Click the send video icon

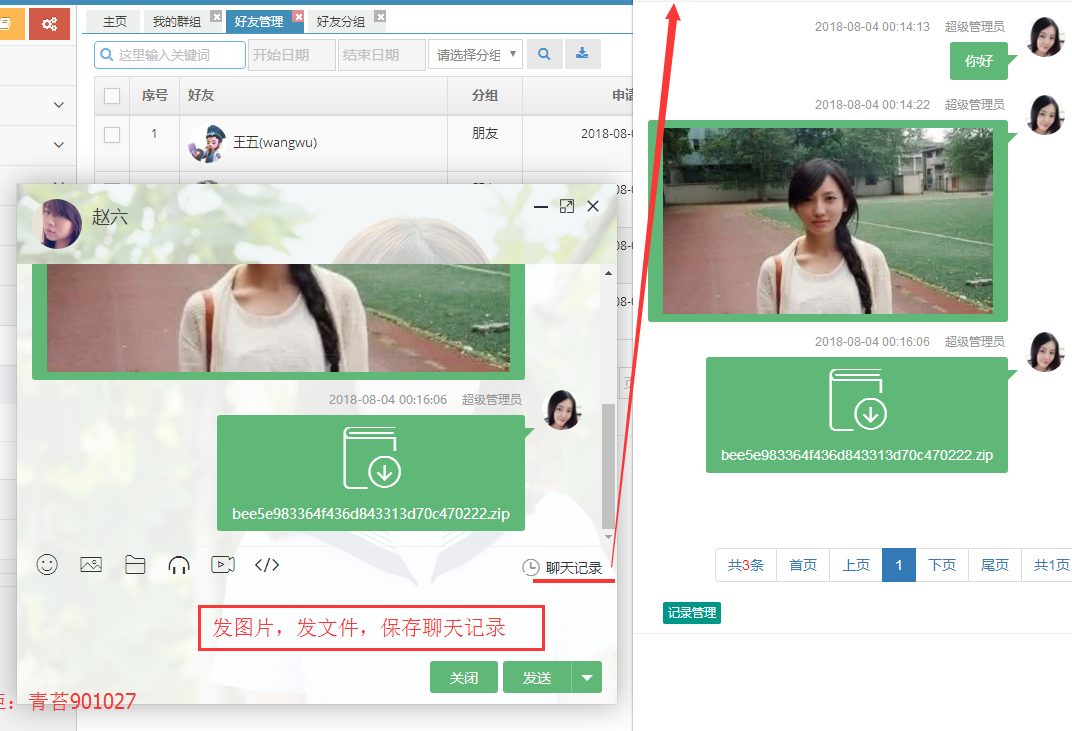[x=223, y=564]
